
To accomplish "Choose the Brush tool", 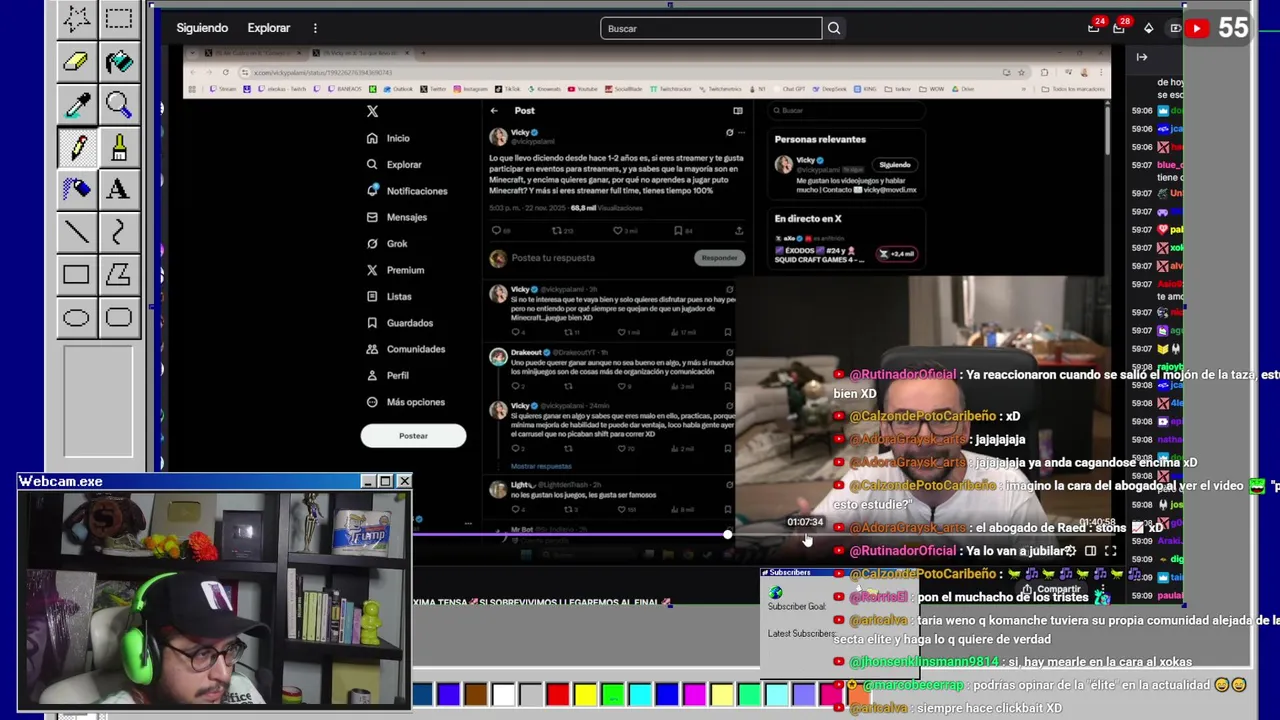I will (x=119, y=147).
